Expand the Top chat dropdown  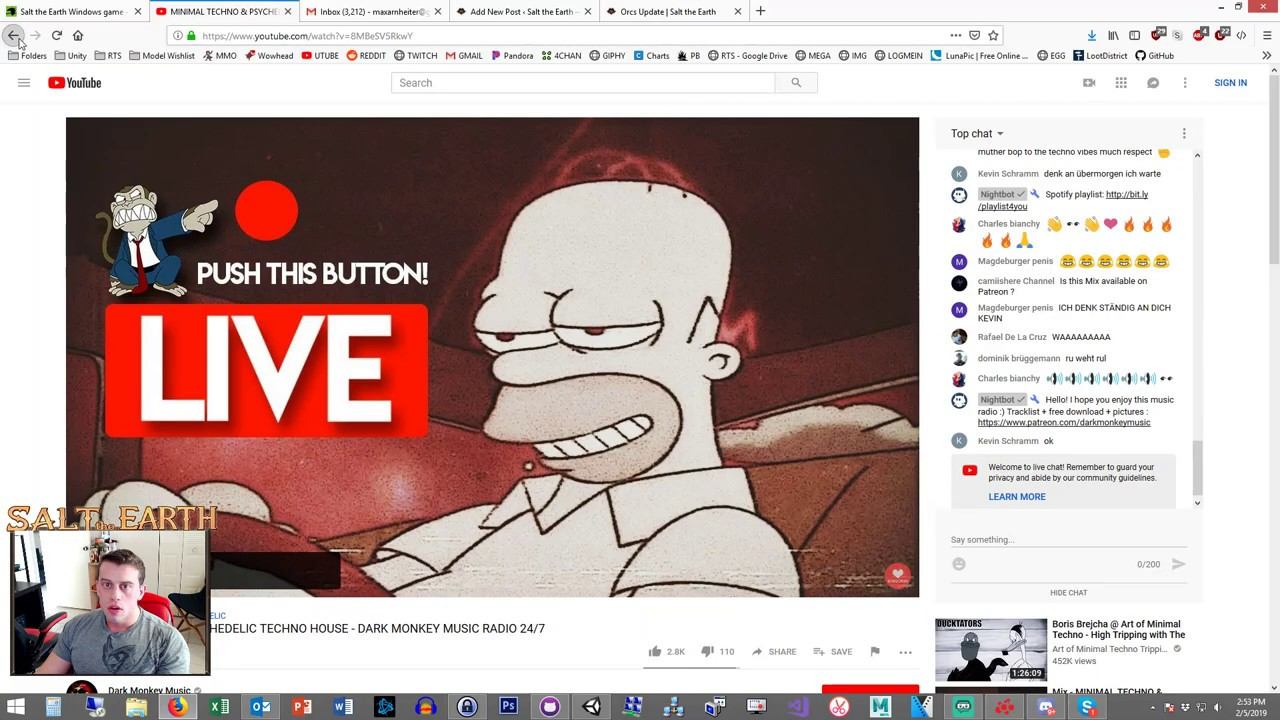pyautogui.click(x=977, y=133)
